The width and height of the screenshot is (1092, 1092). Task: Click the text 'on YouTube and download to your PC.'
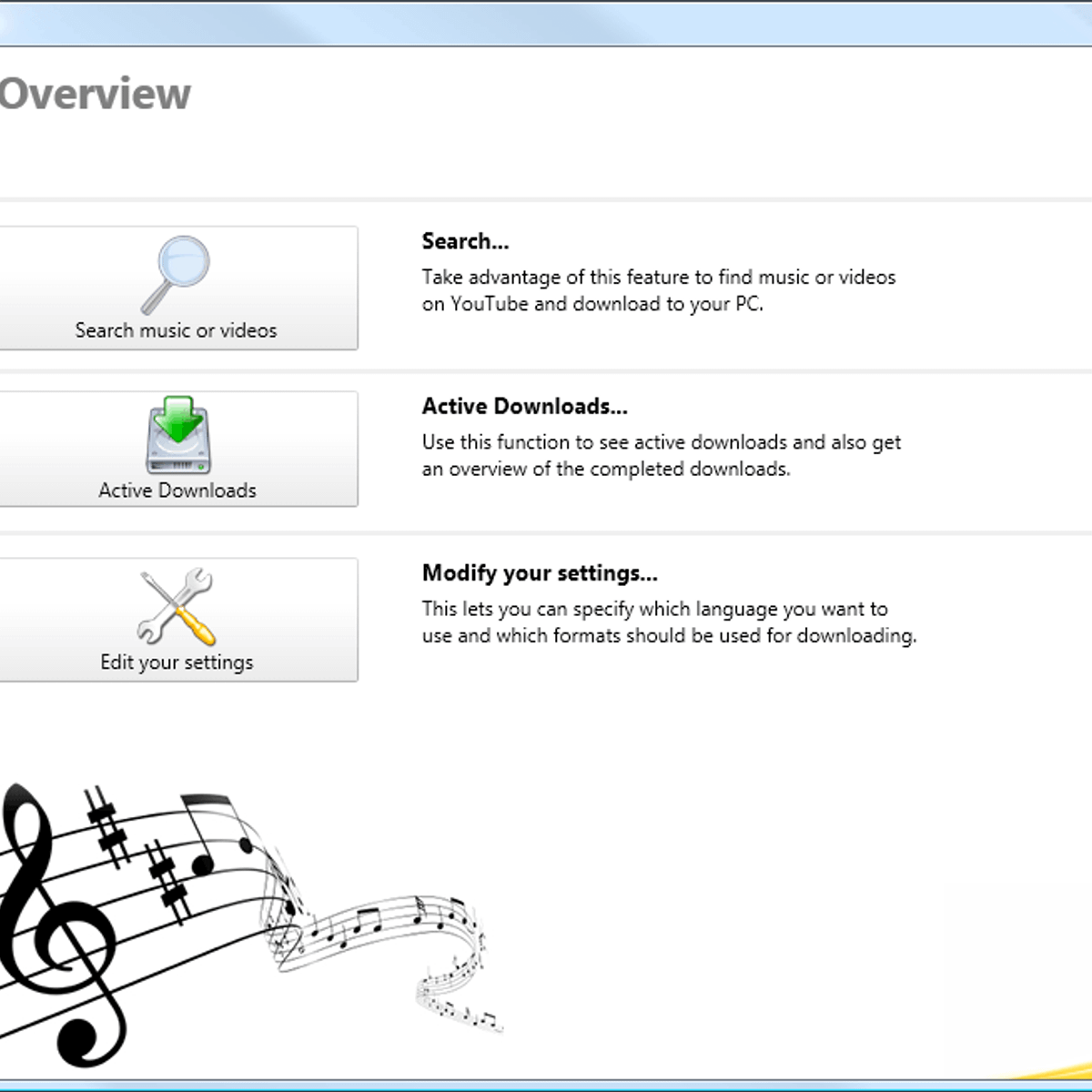tap(592, 304)
